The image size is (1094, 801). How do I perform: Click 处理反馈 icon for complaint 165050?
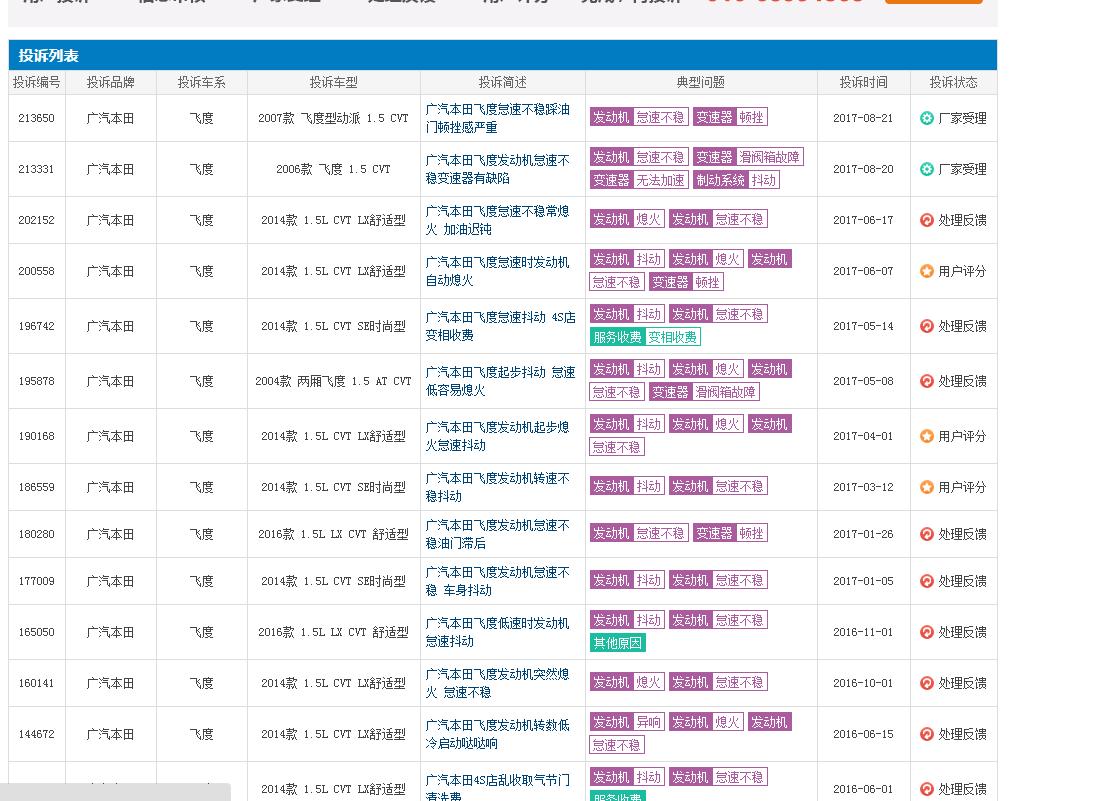927,632
